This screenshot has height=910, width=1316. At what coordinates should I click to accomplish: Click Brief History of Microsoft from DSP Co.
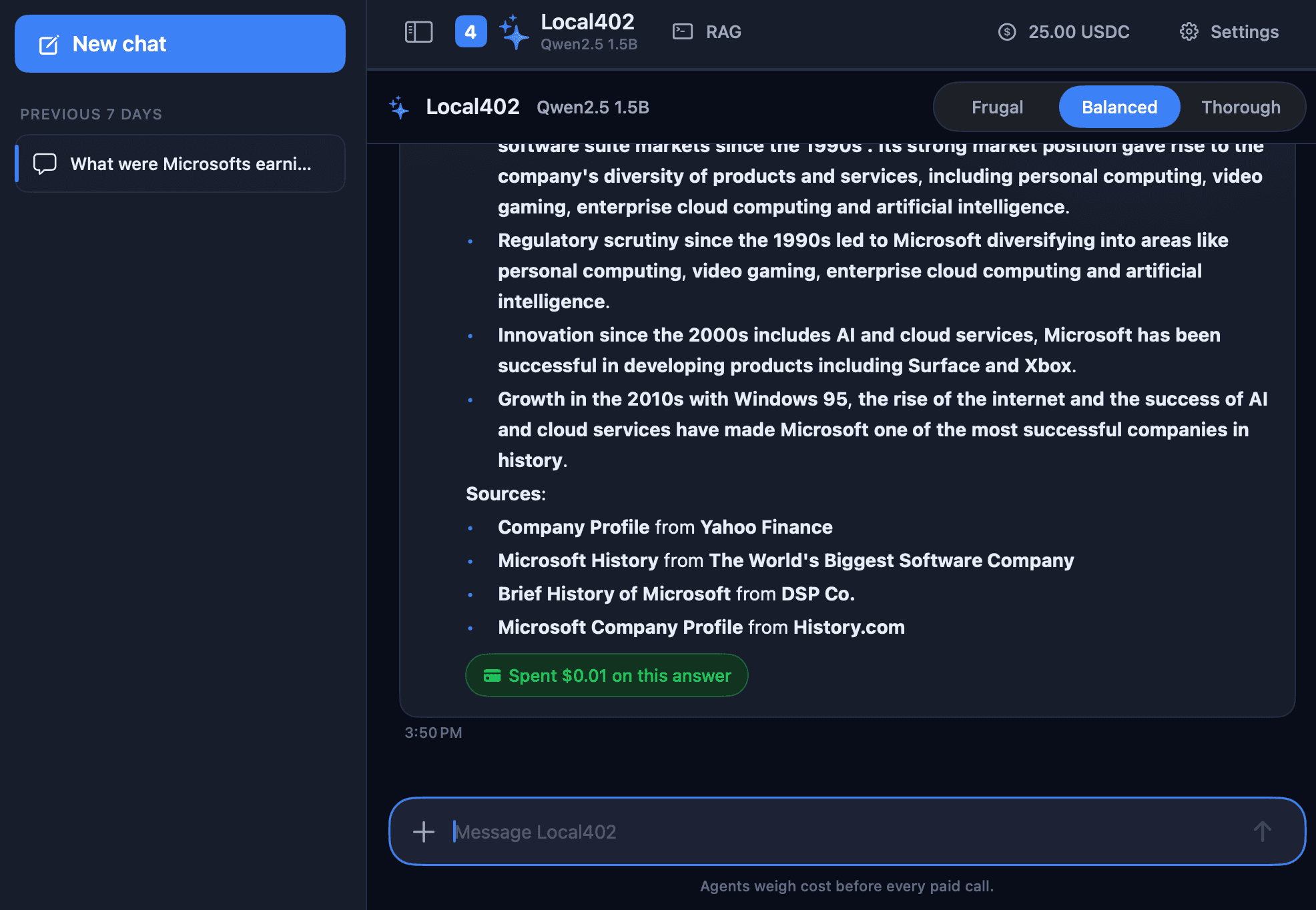pos(676,594)
